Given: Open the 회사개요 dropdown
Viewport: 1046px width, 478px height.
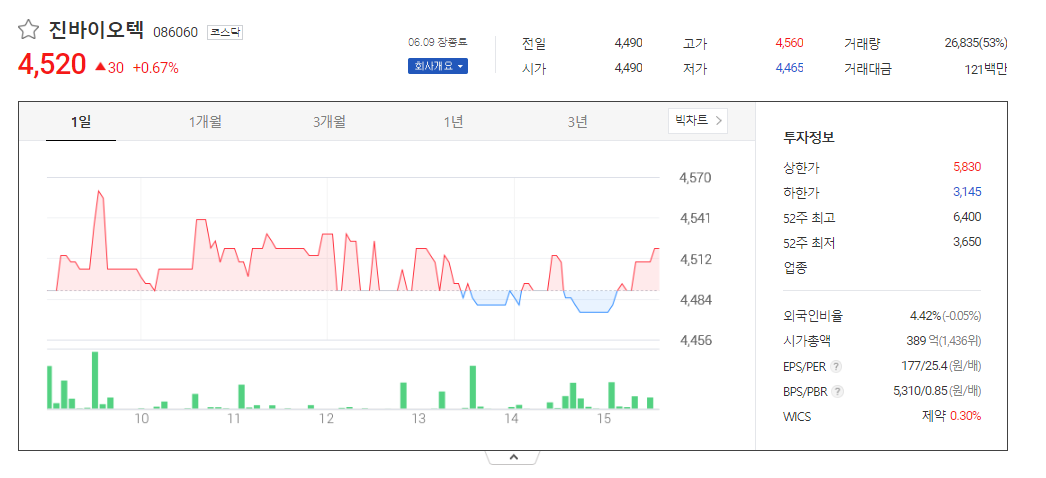Looking at the screenshot, I should 438,66.
